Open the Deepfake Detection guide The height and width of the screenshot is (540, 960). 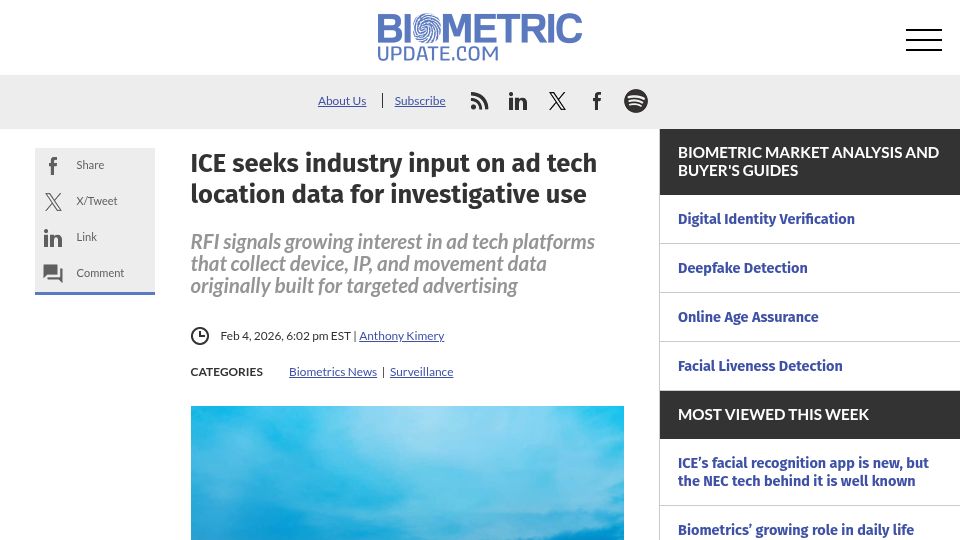click(x=743, y=268)
